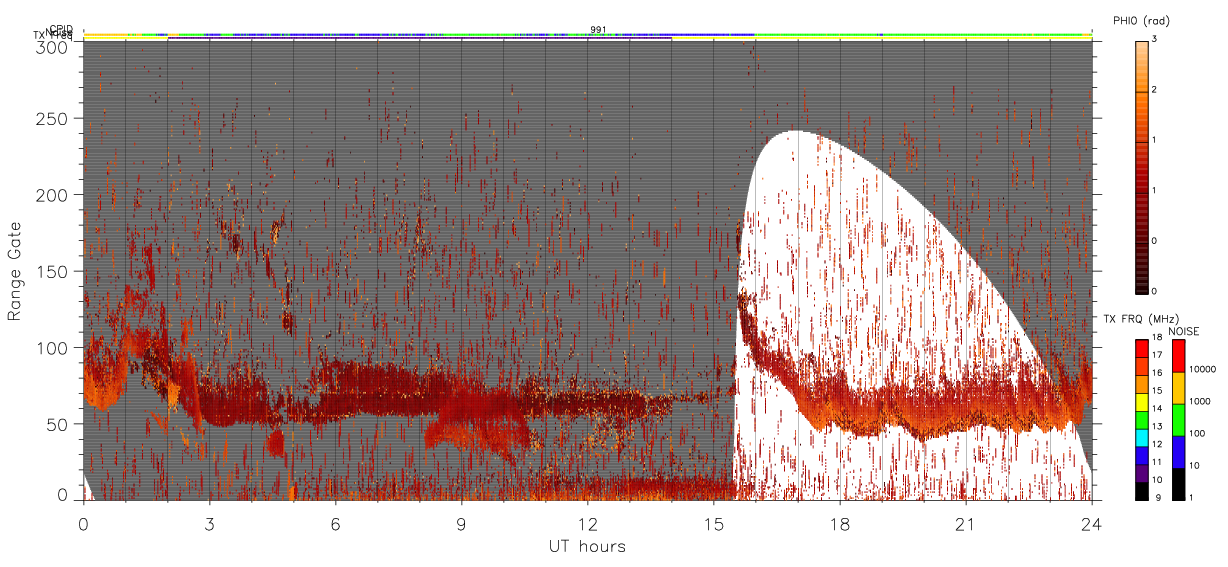Click the 'PHI0 (rad)' colorbar title
This screenshot has width=1228, height=567.
pos(1141,21)
